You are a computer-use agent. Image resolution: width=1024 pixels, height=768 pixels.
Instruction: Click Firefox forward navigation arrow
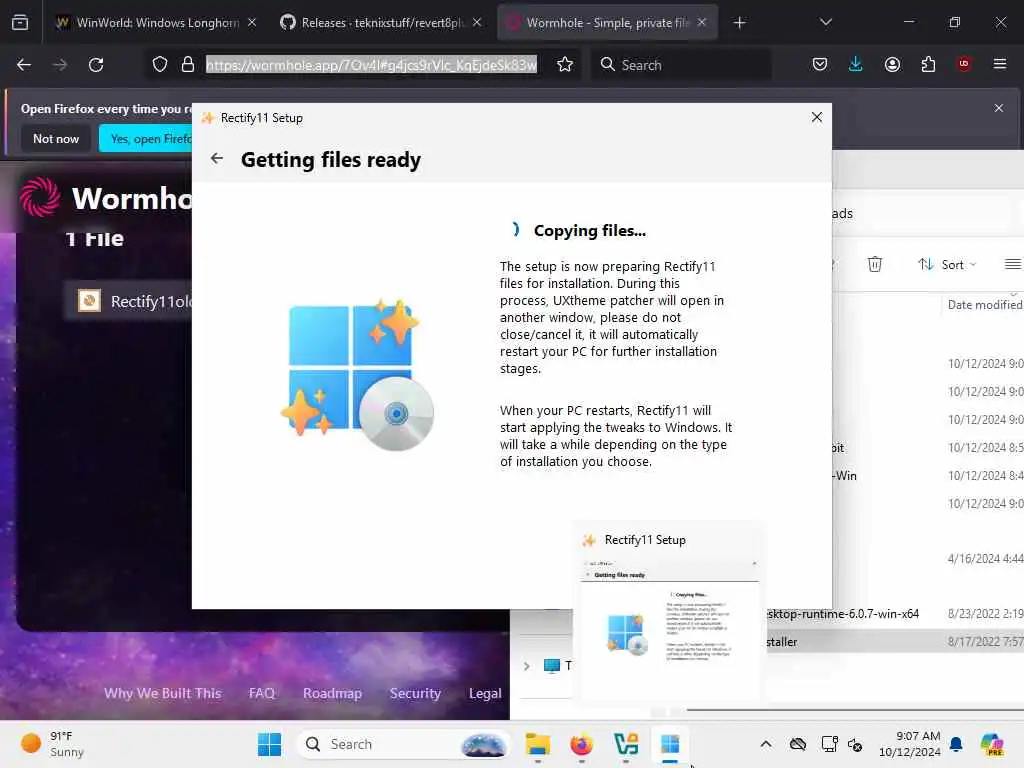[60, 65]
